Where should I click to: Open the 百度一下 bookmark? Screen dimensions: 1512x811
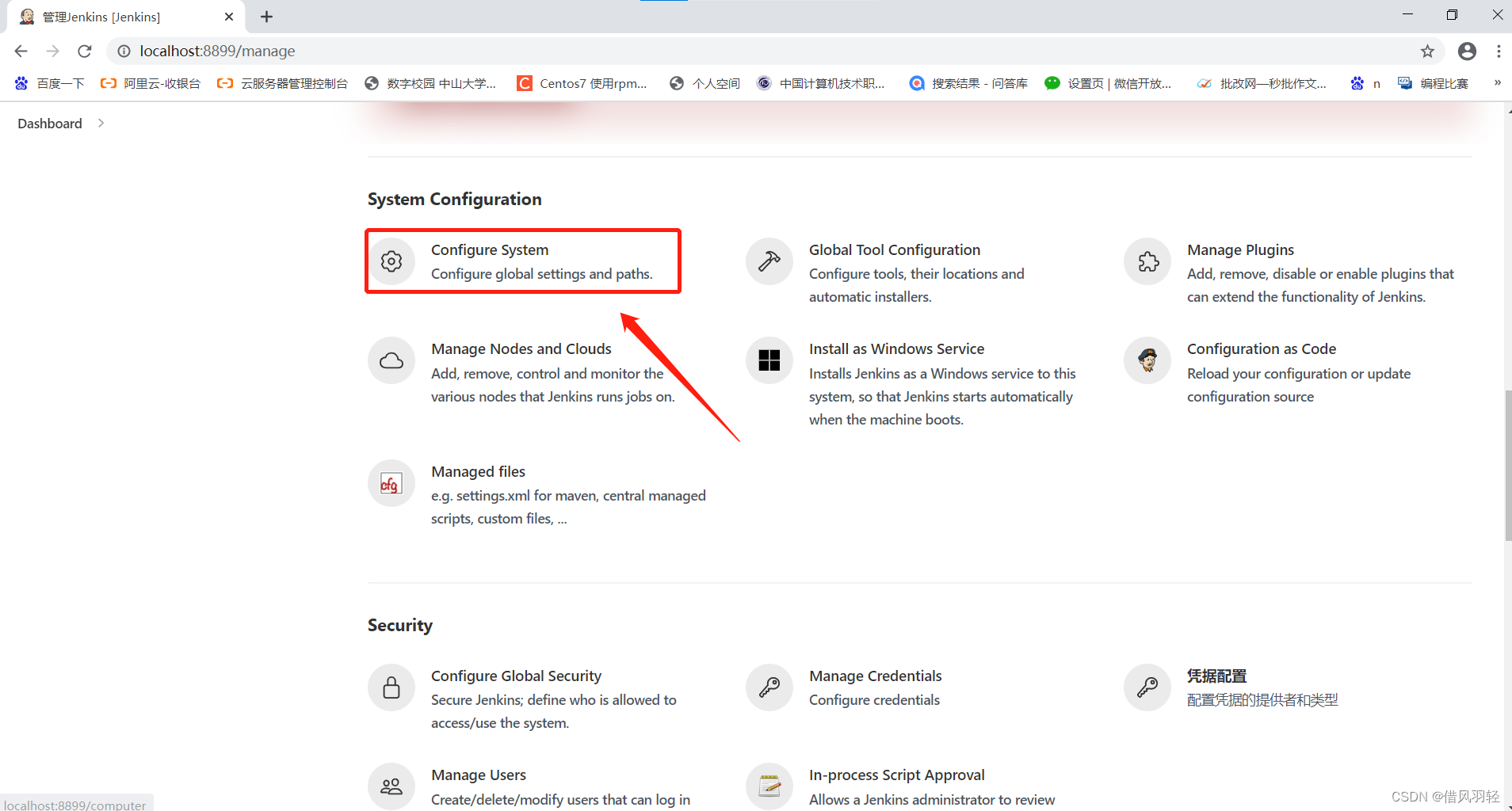50,83
